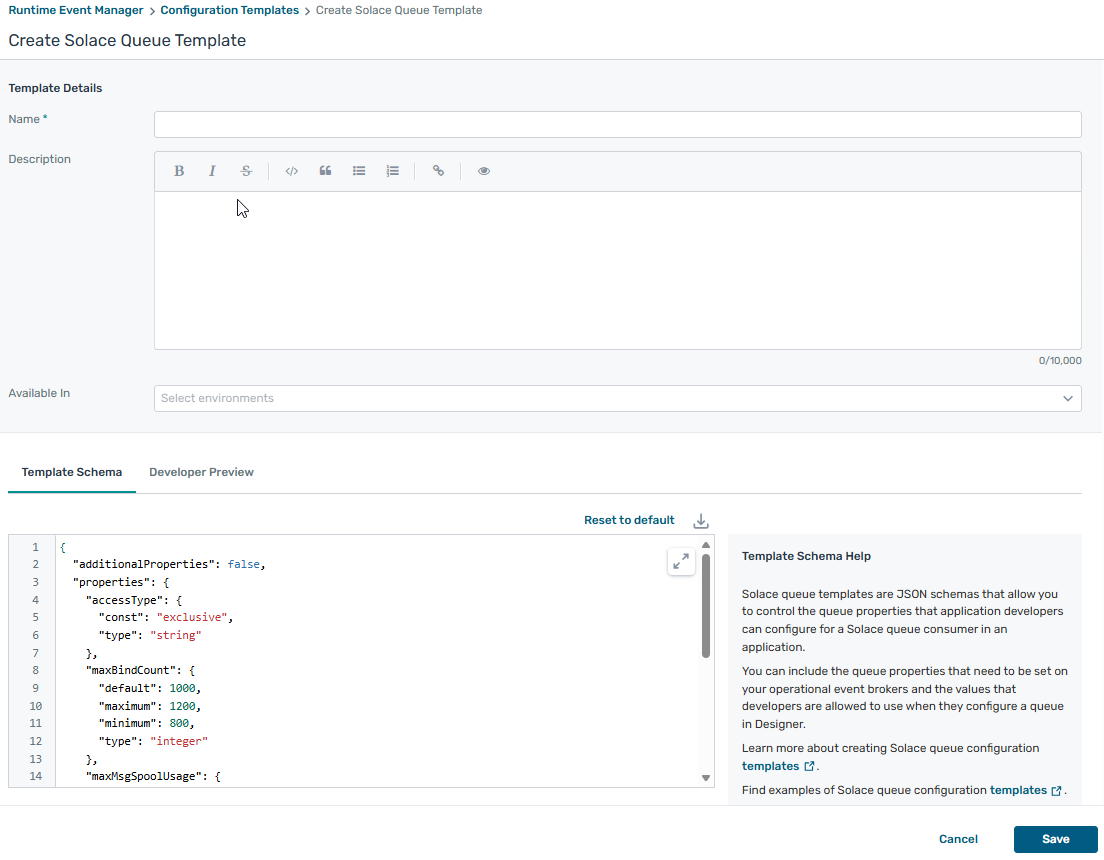Viewport: 1104px width, 860px height.
Task: Insert a bulleted list
Action: [359, 171]
